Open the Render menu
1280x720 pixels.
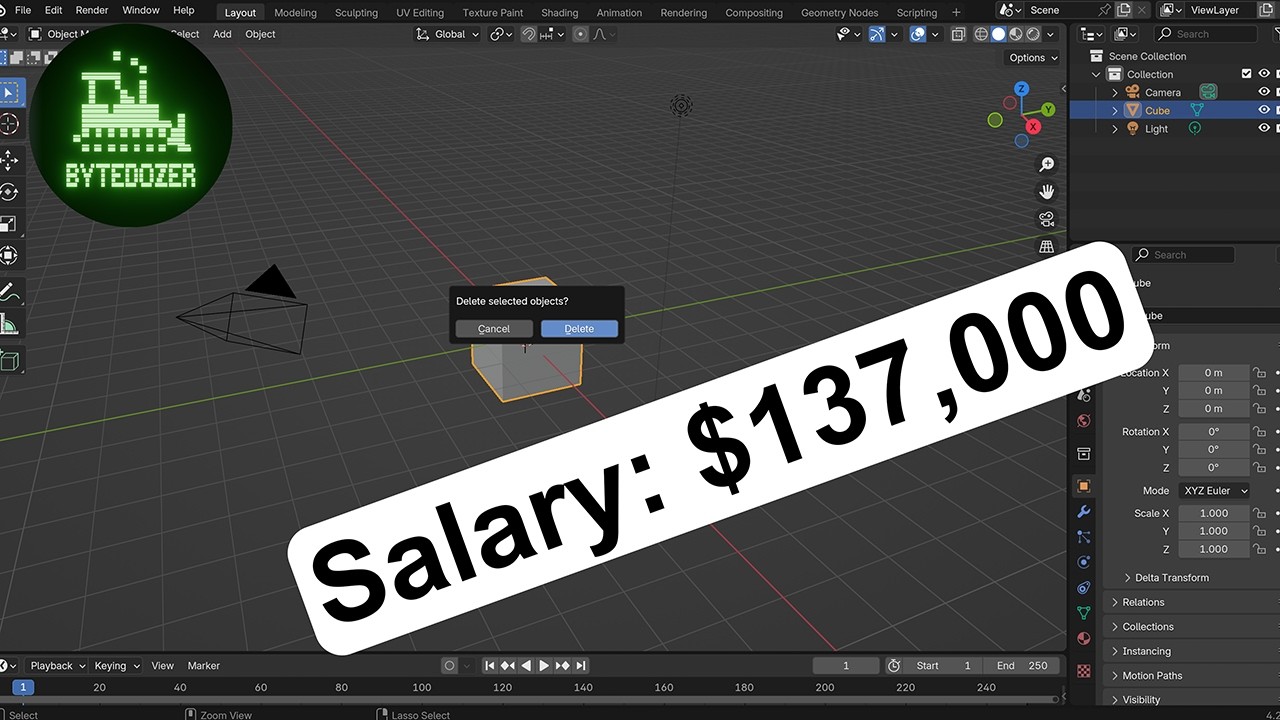pos(92,10)
